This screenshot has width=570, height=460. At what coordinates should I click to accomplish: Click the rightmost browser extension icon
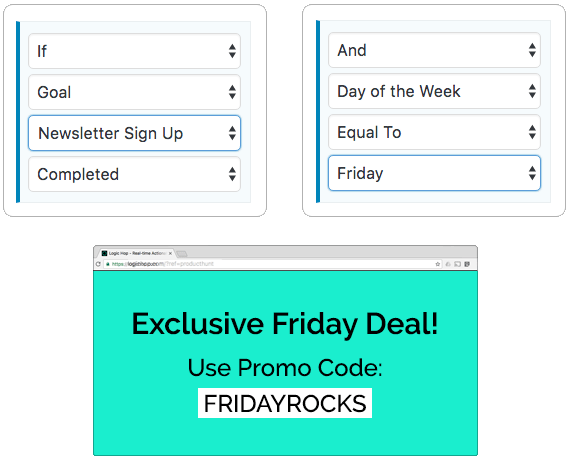[x=467, y=264]
